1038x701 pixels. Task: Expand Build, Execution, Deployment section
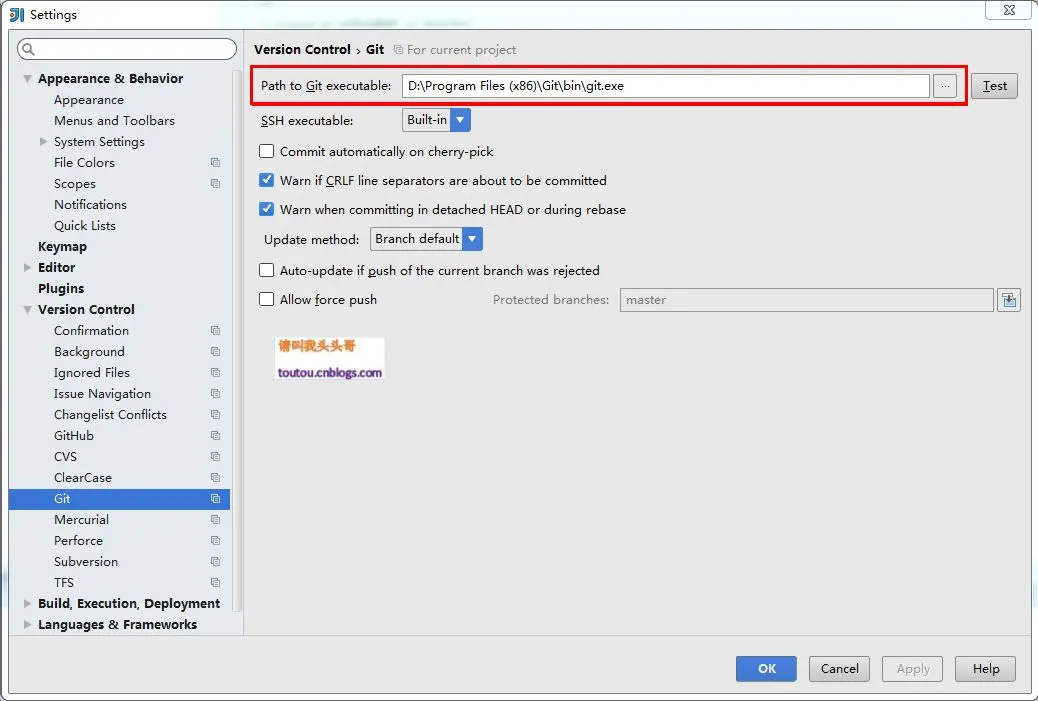click(x=27, y=604)
